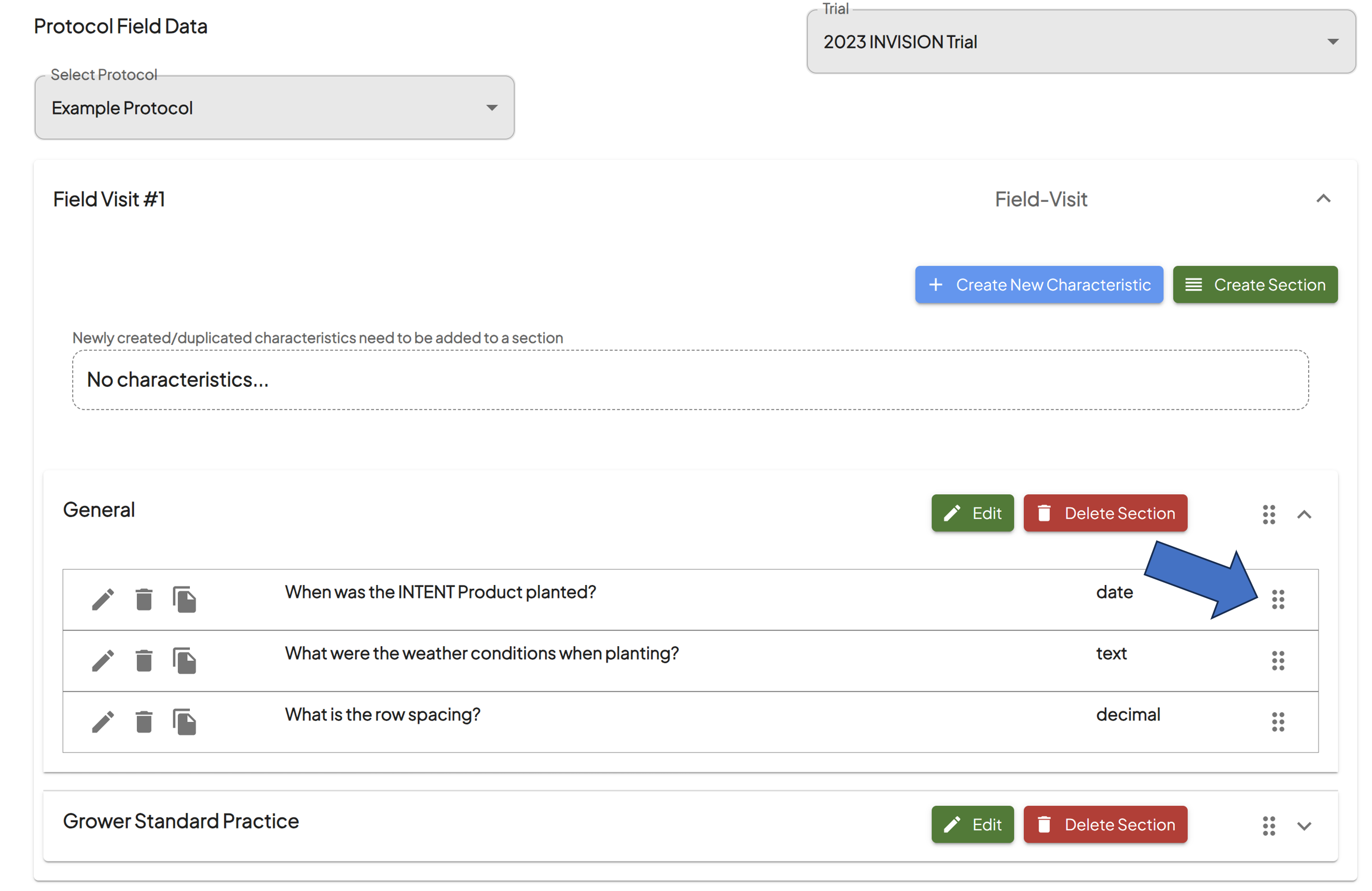Click the No characteristics drop area

[x=690, y=380]
